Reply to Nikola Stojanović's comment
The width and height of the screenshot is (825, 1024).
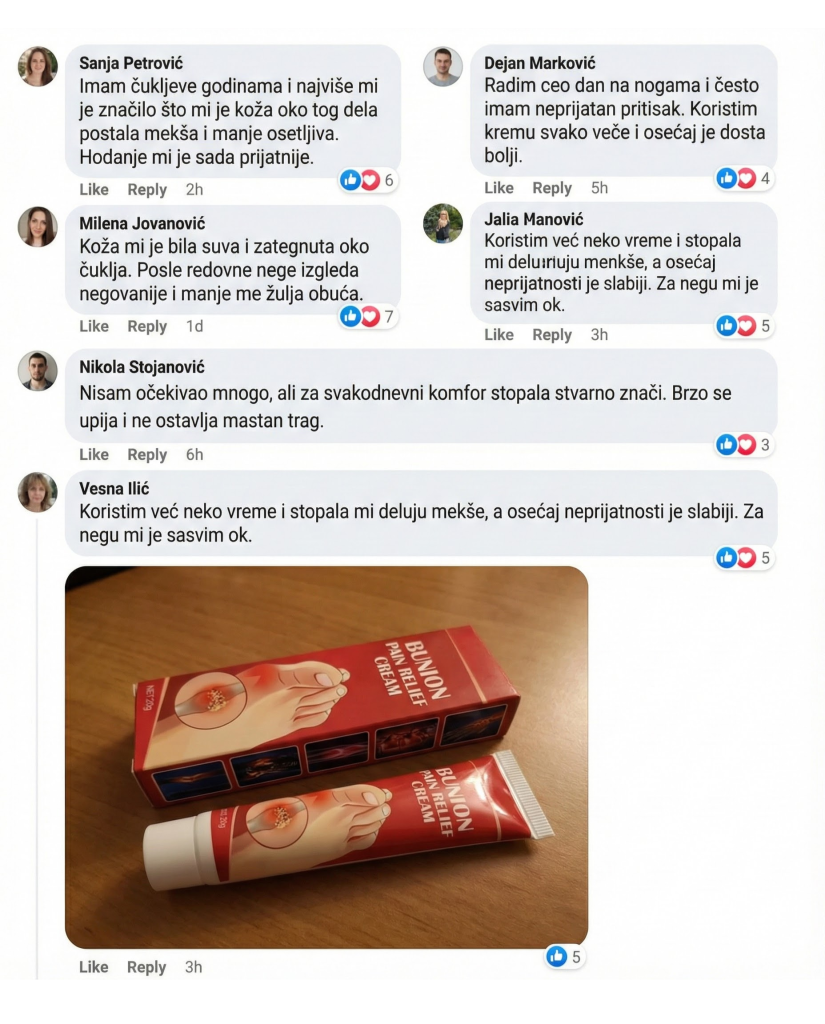point(147,455)
